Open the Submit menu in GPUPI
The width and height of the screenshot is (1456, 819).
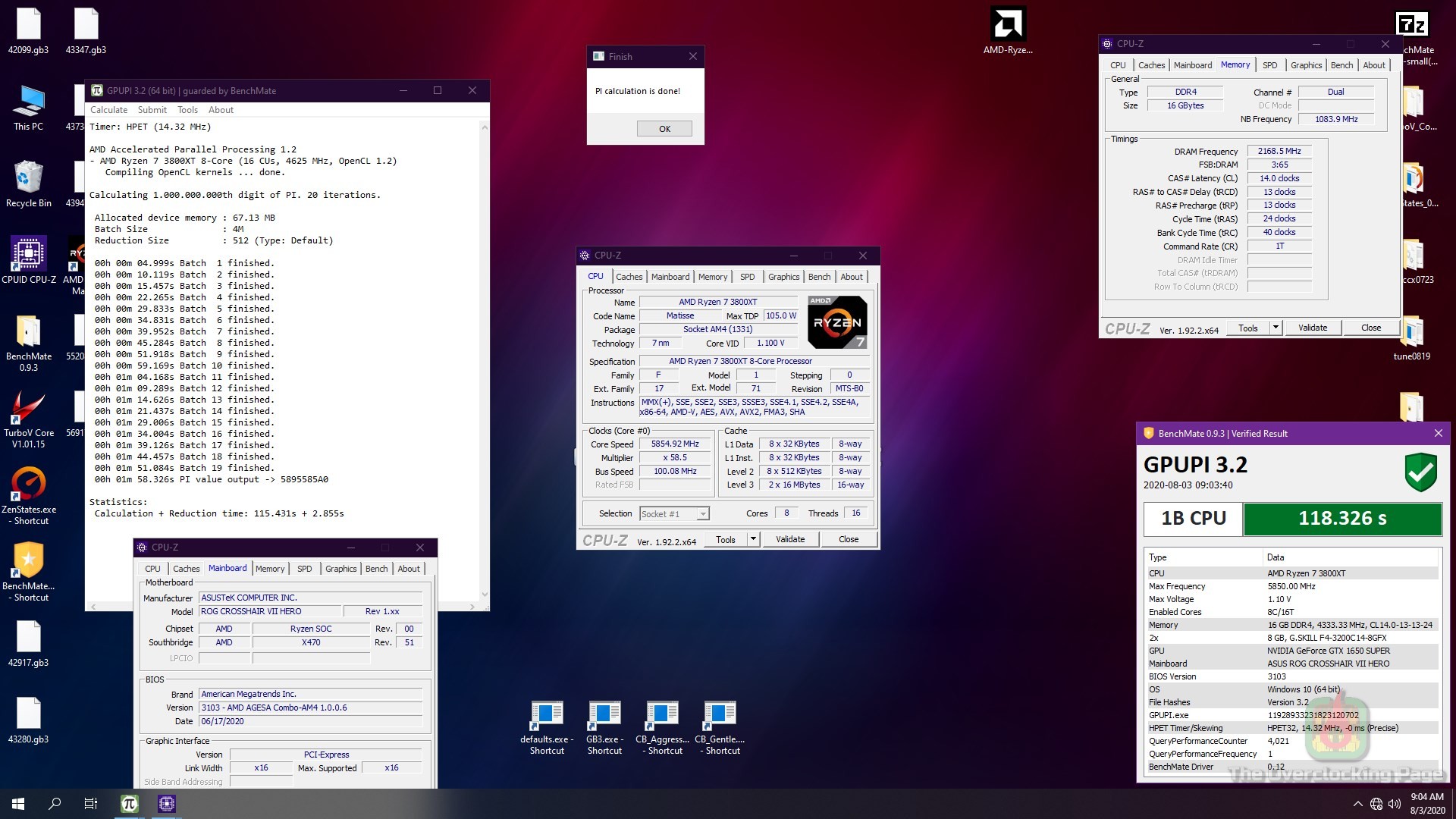point(152,110)
